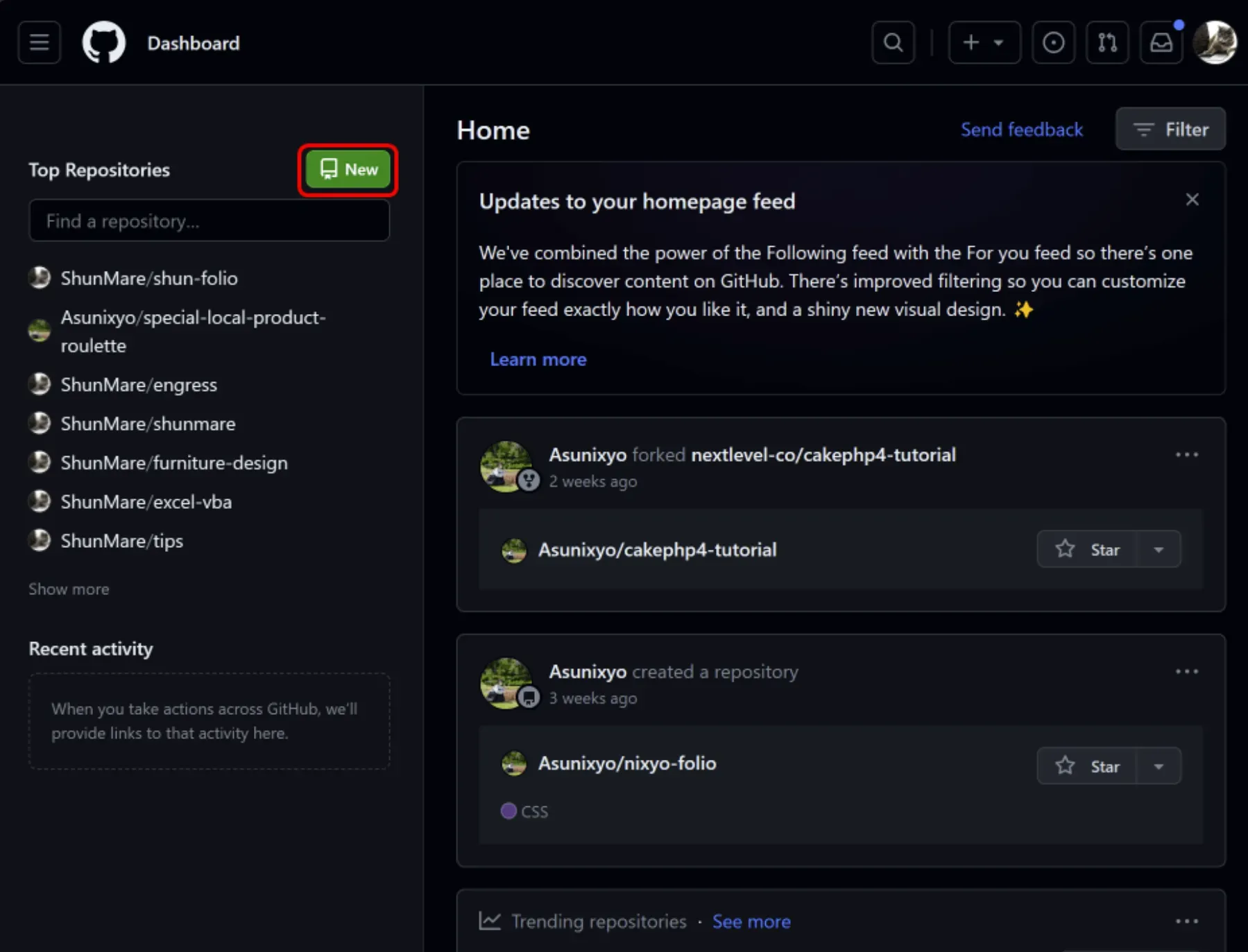1248x952 pixels.
Task: View pull requests using the merge icon
Action: tap(1106, 42)
